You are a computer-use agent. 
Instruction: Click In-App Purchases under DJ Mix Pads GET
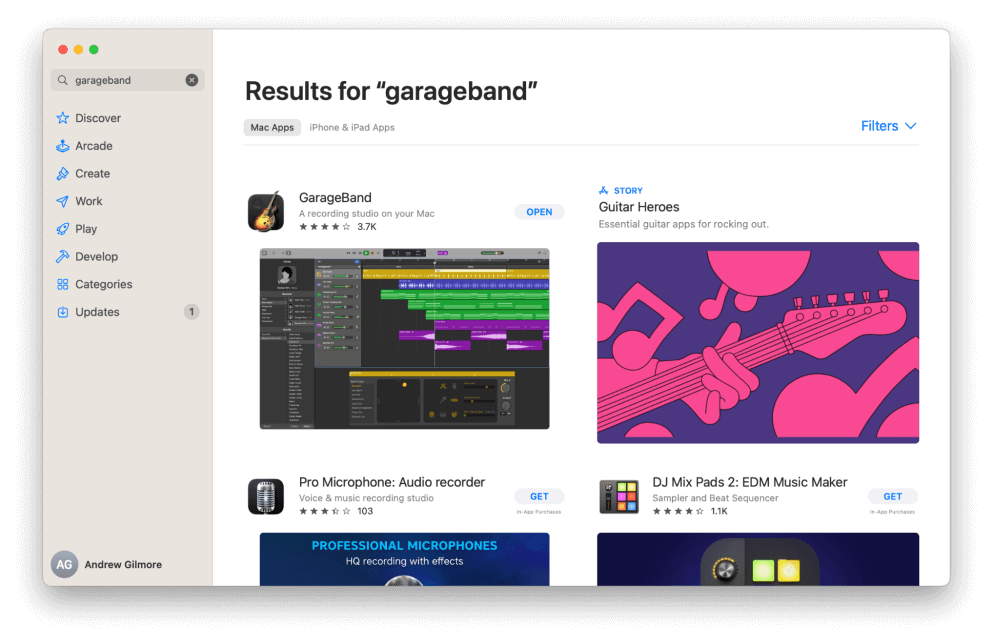(x=892, y=512)
